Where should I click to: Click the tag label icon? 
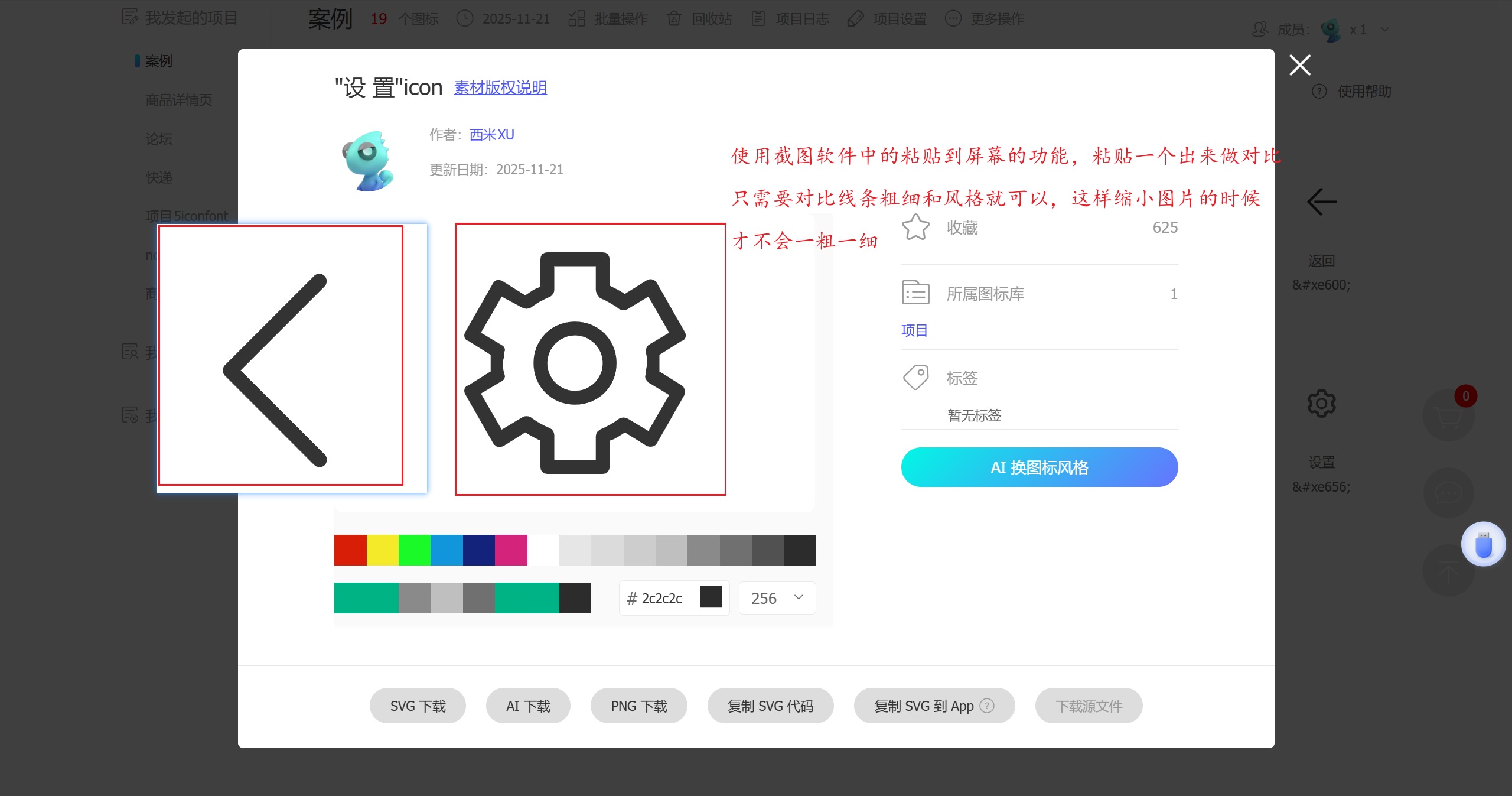coord(915,377)
